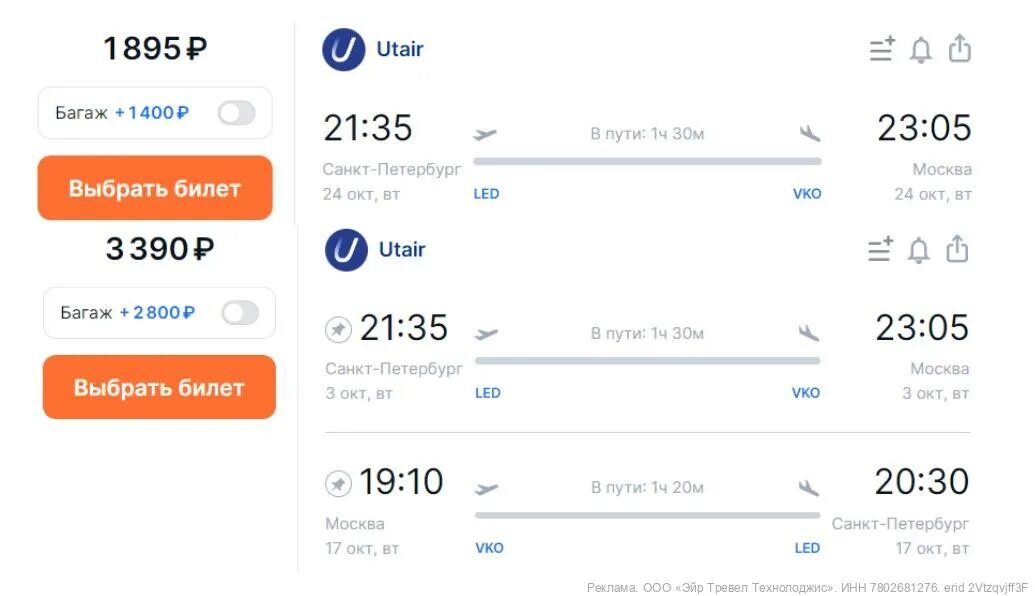Click Выбрать билет for 3390₽
The height and width of the screenshot is (596, 1035).
(159, 387)
